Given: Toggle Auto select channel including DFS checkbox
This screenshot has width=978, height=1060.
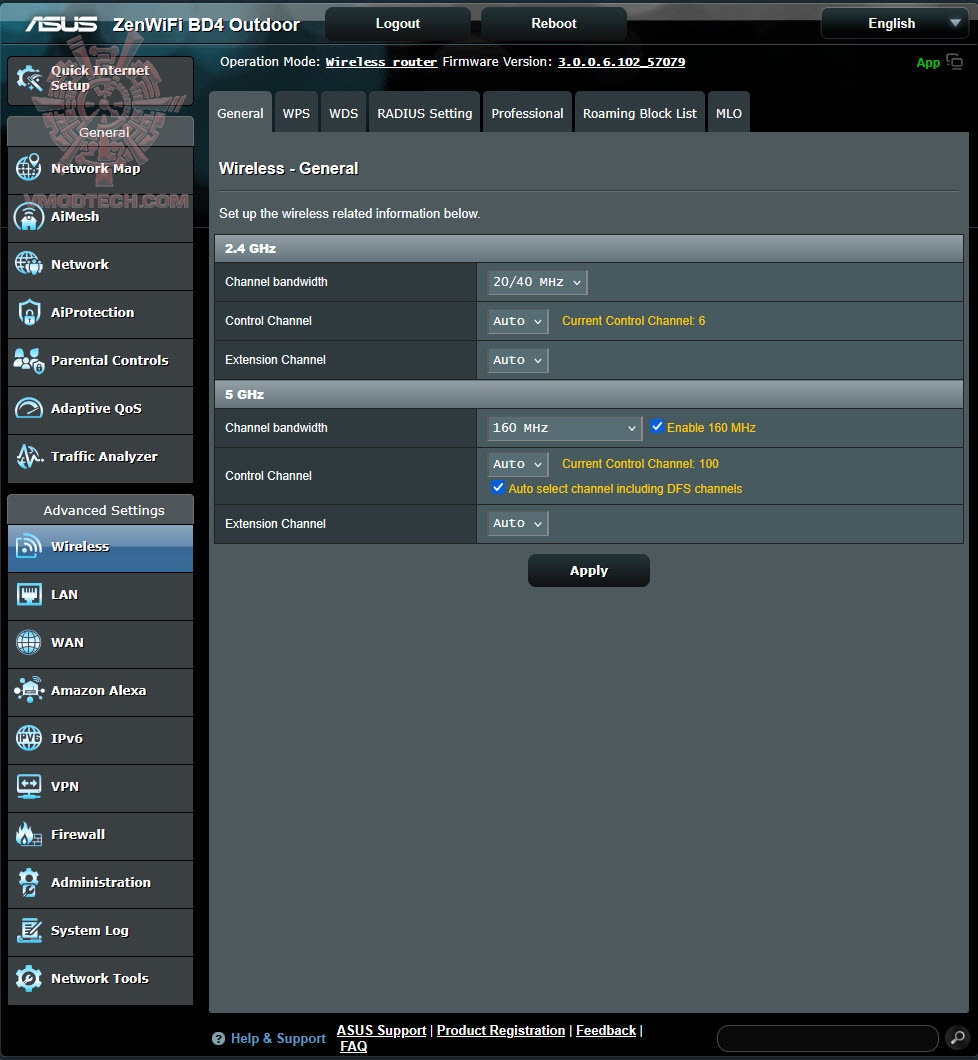Looking at the screenshot, I should pos(498,487).
